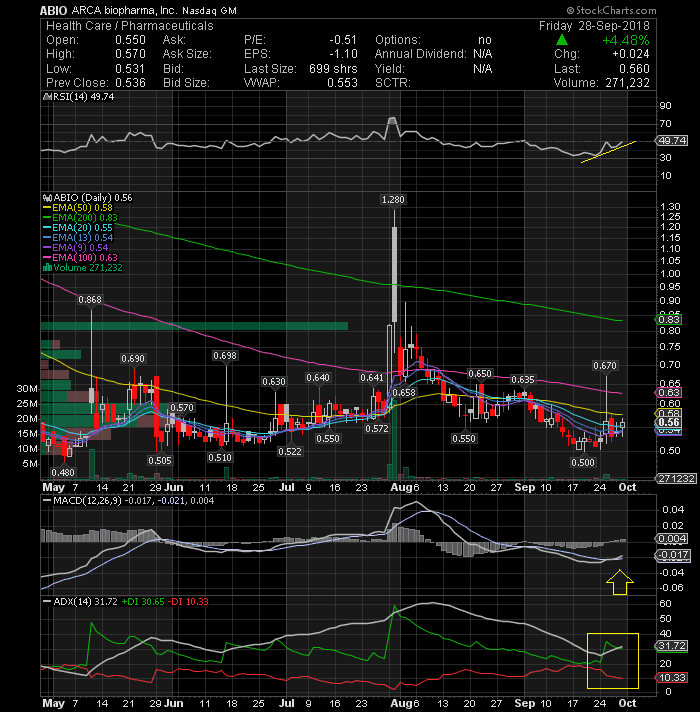This screenshot has width=700, height=712.
Task: Click the 0.505 low price label
Action: coord(160,460)
